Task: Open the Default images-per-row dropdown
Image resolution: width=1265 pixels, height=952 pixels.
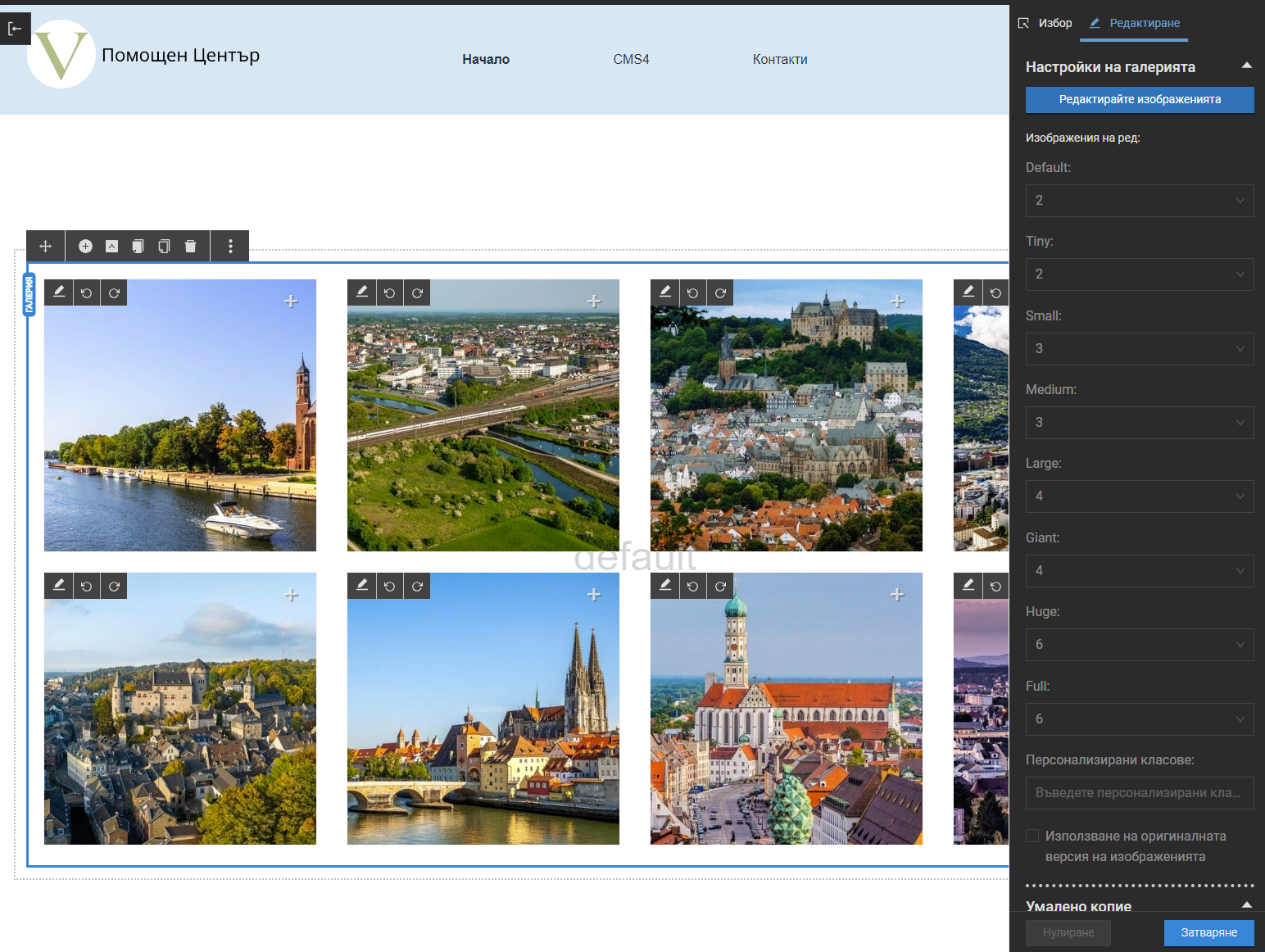Action: click(x=1139, y=201)
